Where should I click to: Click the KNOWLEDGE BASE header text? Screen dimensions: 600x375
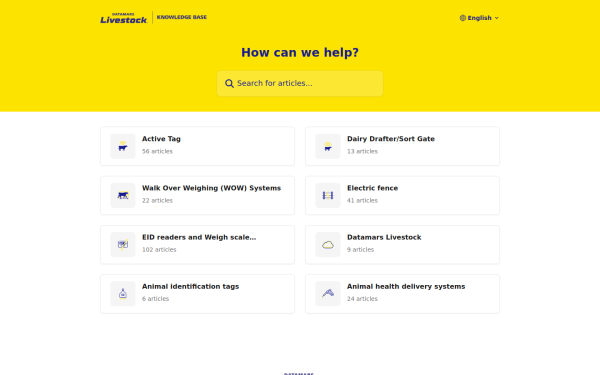pyautogui.click(x=182, y=17)
